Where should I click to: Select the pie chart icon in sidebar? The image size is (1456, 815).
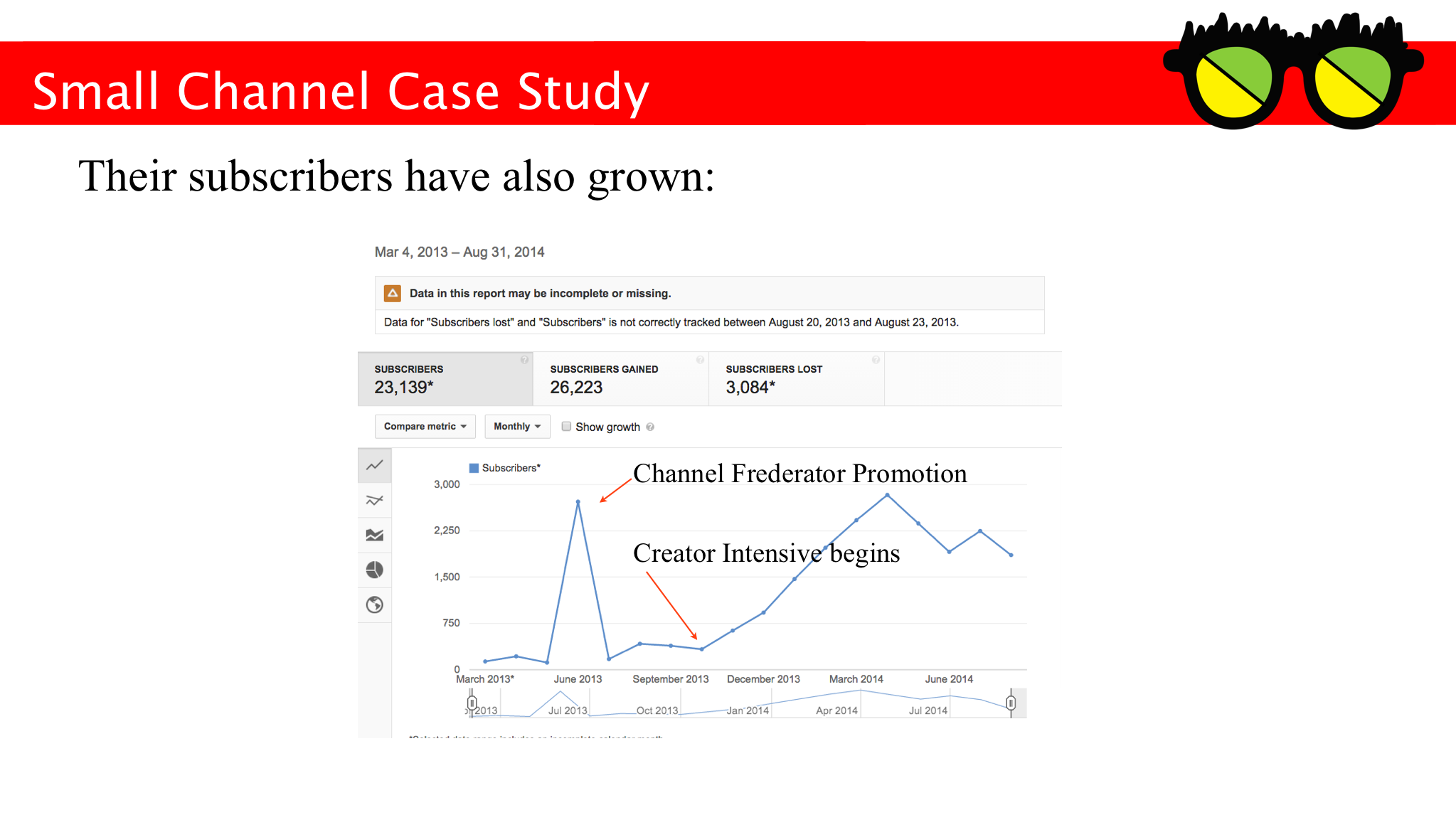coord(376,568)
